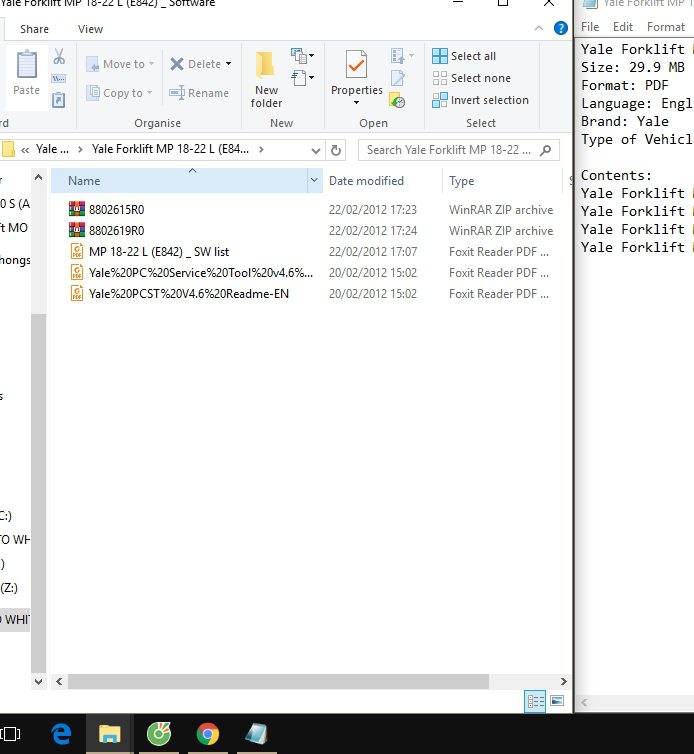The width and height of the screenshot is (694, 754).
Task: Open Google Chrome from the taskbar
Action: point(208,734)
